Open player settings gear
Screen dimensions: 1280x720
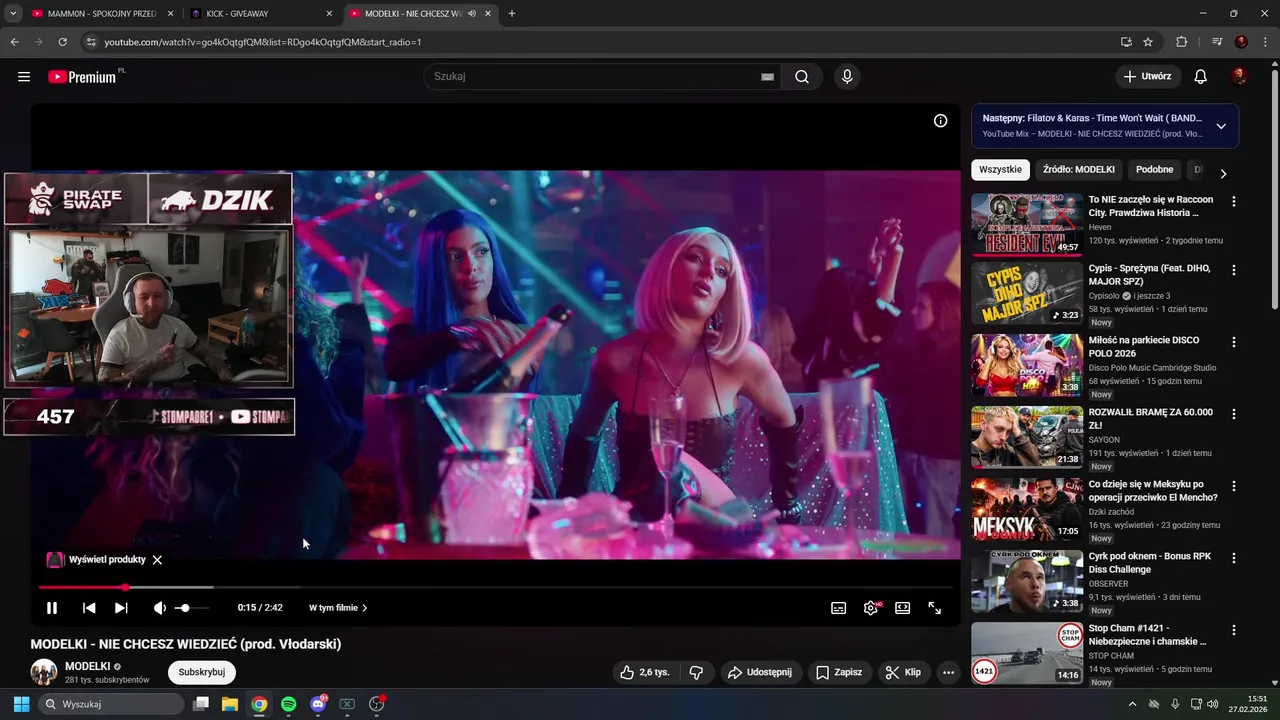[871, 608]
